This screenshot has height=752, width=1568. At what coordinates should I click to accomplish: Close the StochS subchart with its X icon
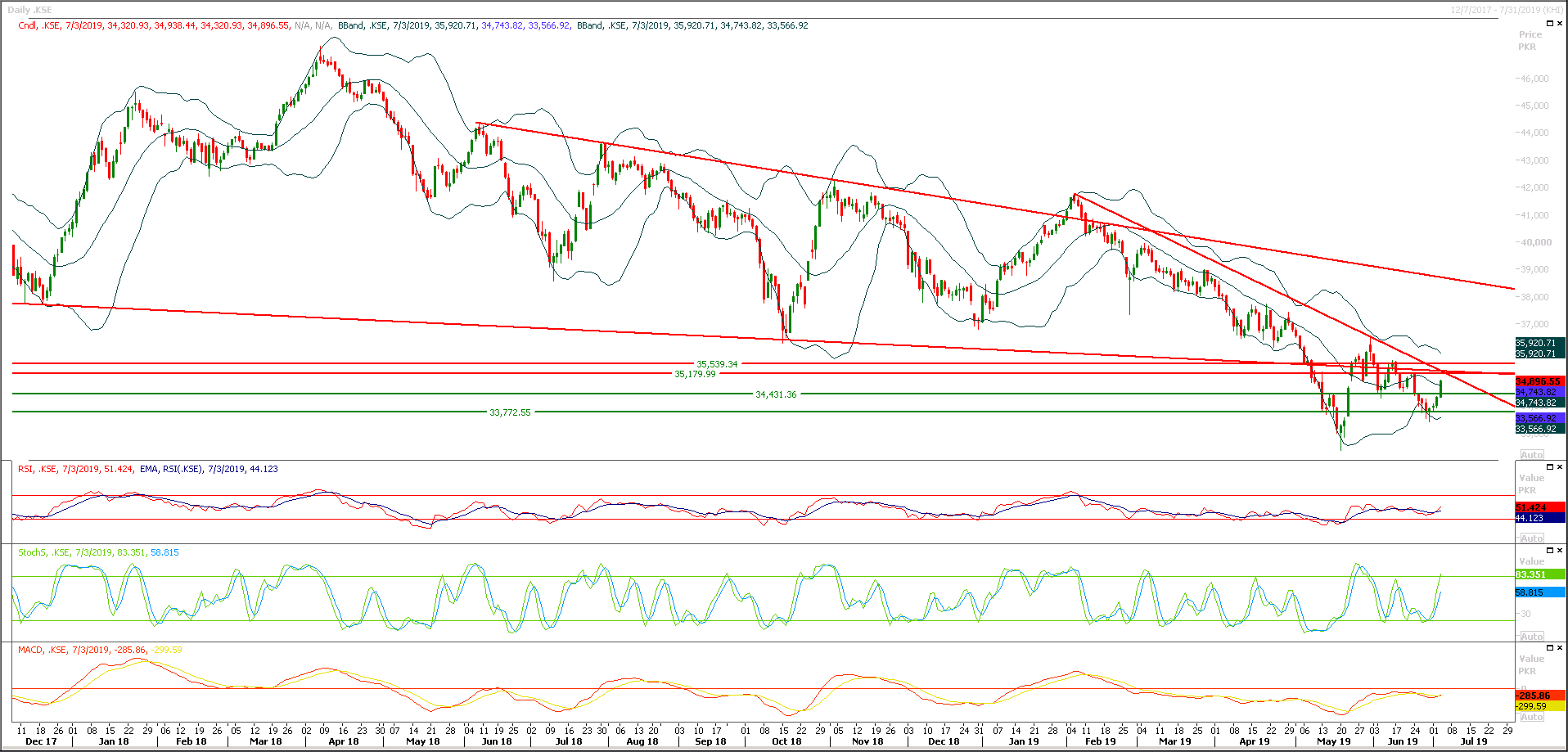tap(1559, 549)
